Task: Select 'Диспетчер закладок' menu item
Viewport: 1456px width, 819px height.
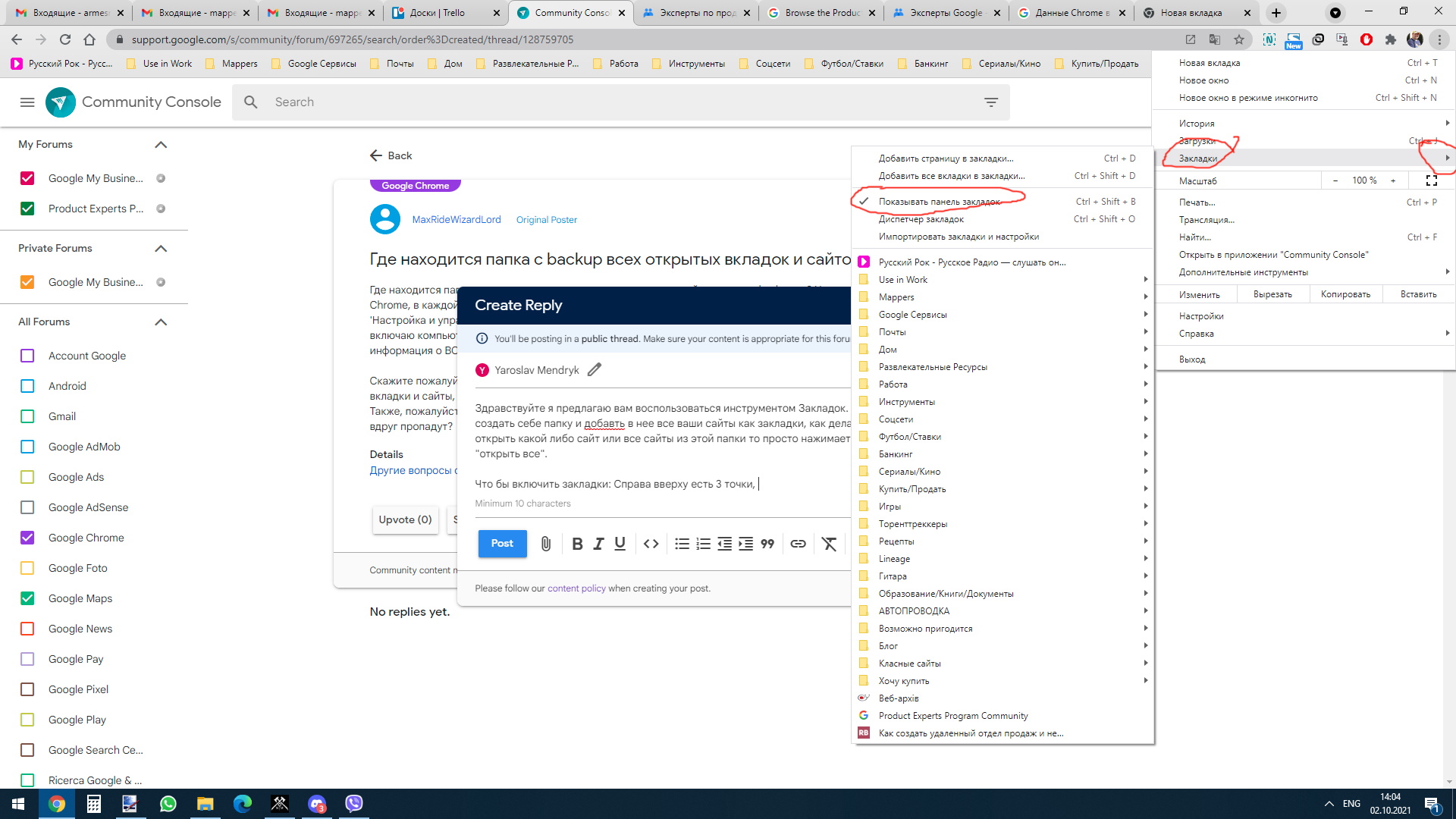Action: coord(921,219)
